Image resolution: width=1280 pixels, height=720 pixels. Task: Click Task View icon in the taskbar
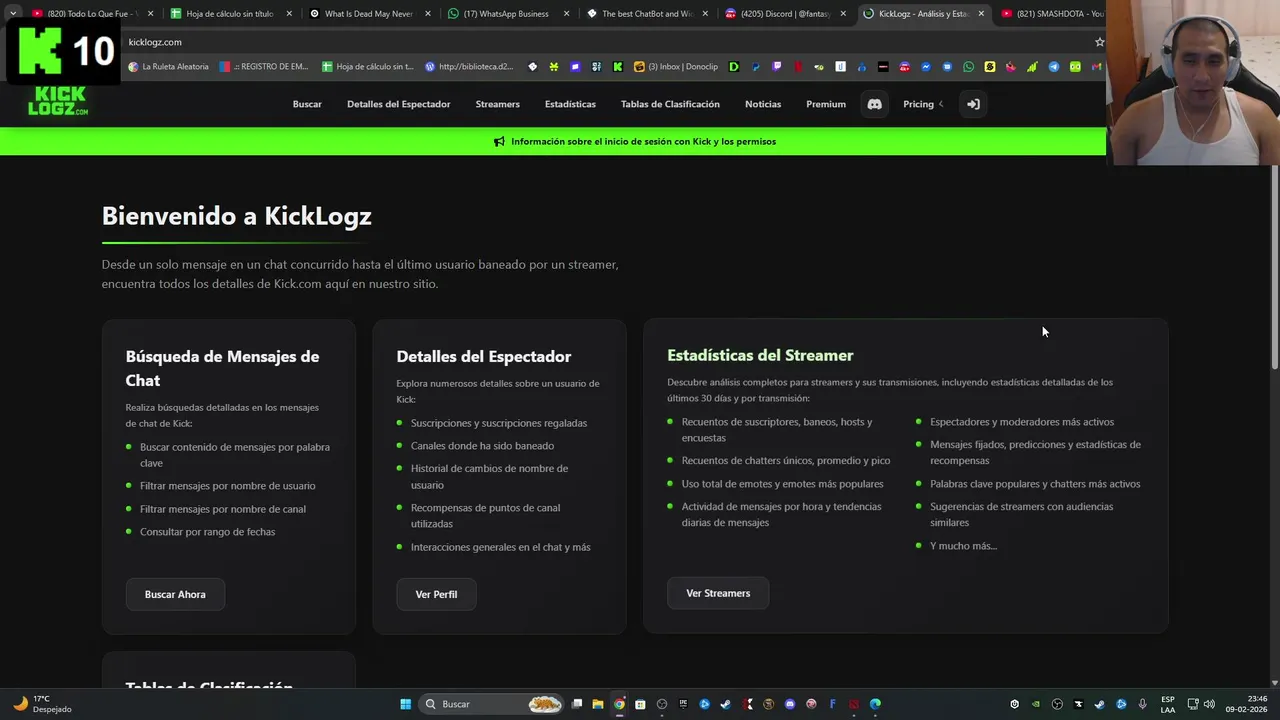(576, 704)
